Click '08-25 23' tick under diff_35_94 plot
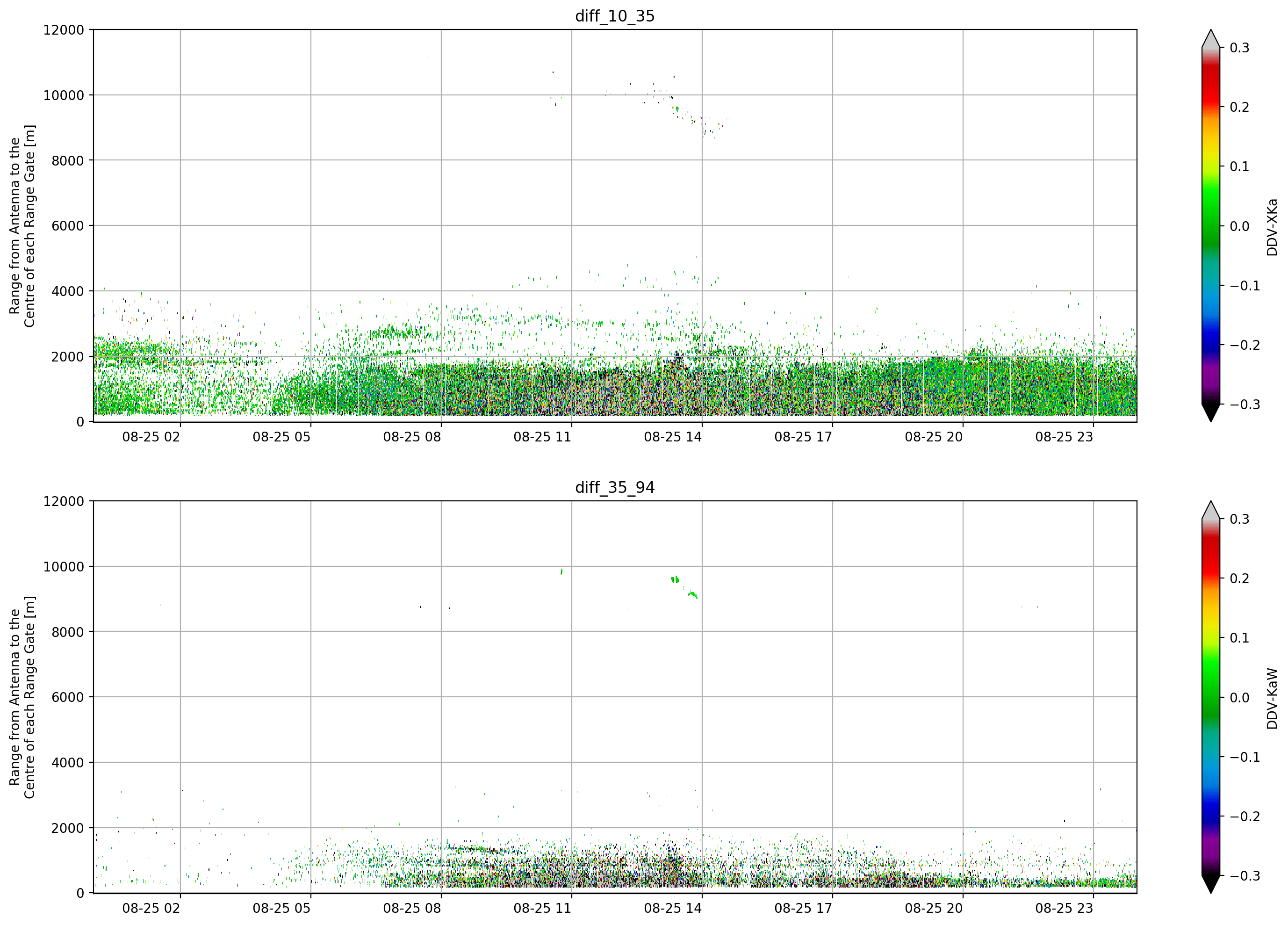Image resolution: width=1288 pixels, height=925 pixels. click(1064, 908)
